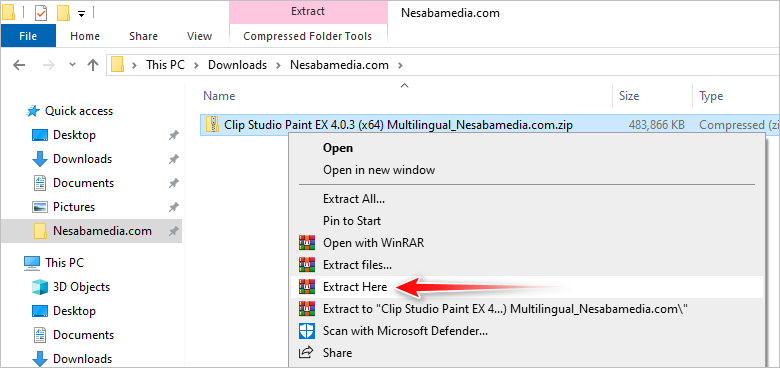Expand chevron after Nesabamedia.com in path
This screenshot has width=780, height=368.
pos(400,65)
